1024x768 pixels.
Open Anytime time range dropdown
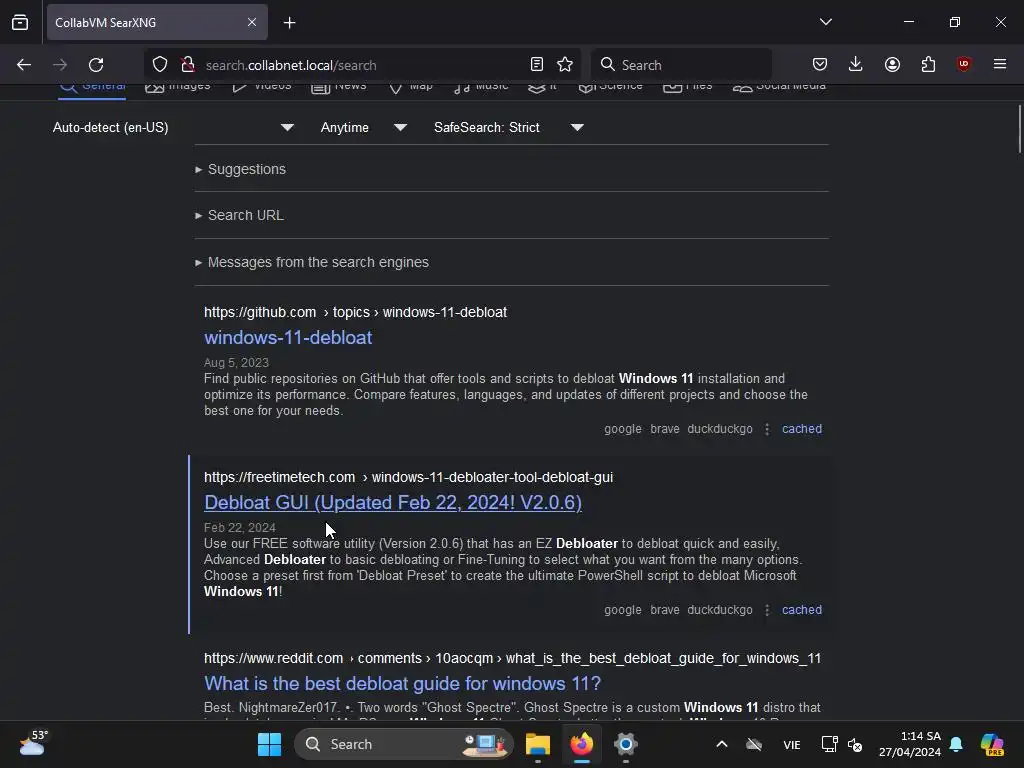click(x=364, y=127)
